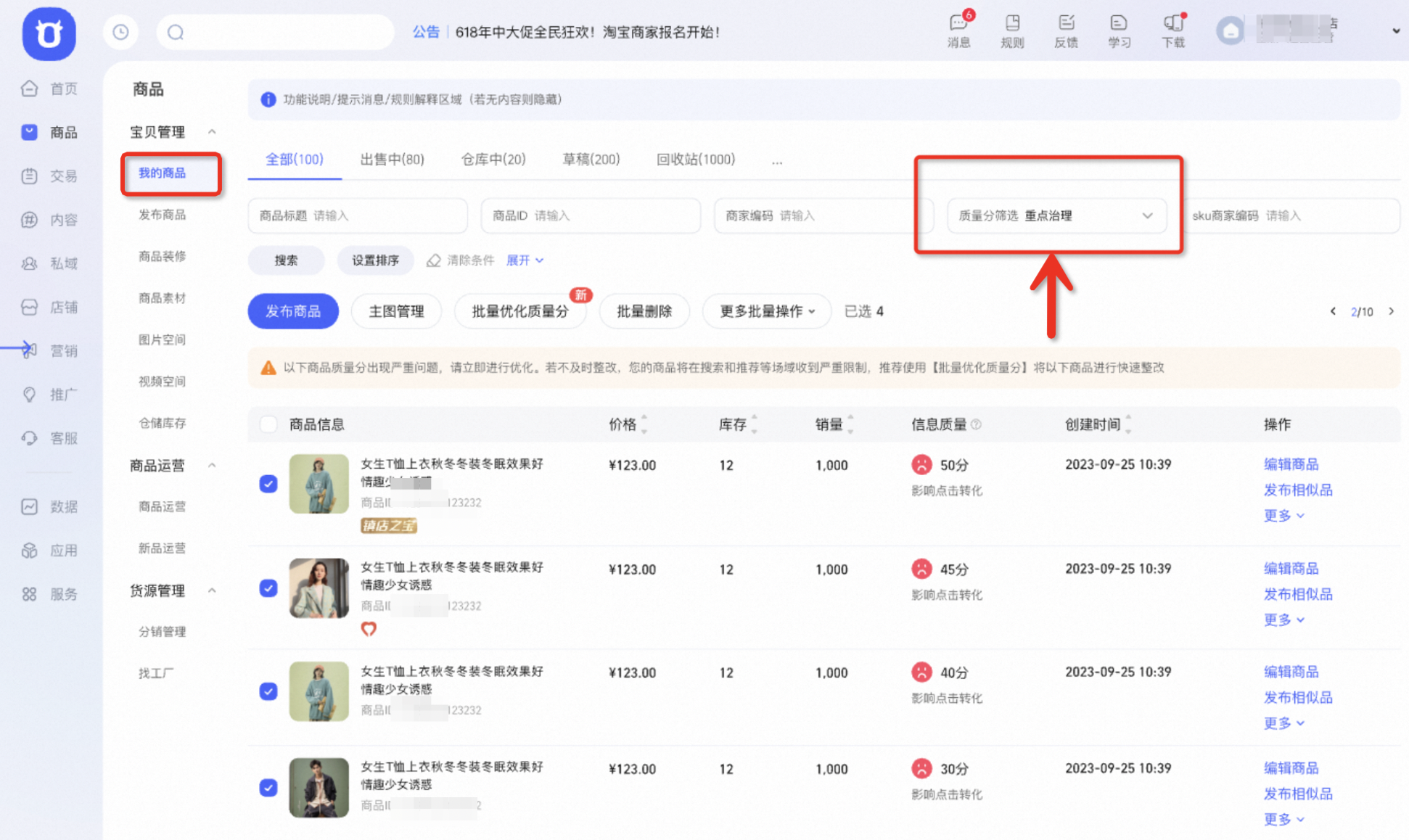1409x840 pixels.
Task: Click 批量删除 button
Action: 644,311
